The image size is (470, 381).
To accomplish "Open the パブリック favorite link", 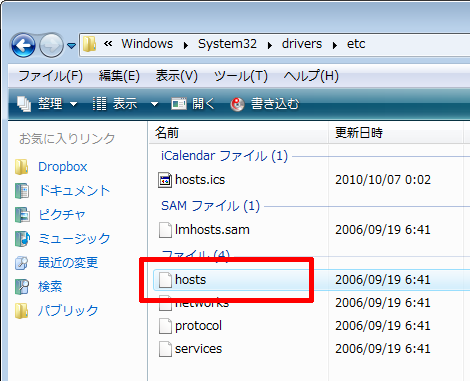I will coord(68,311).
